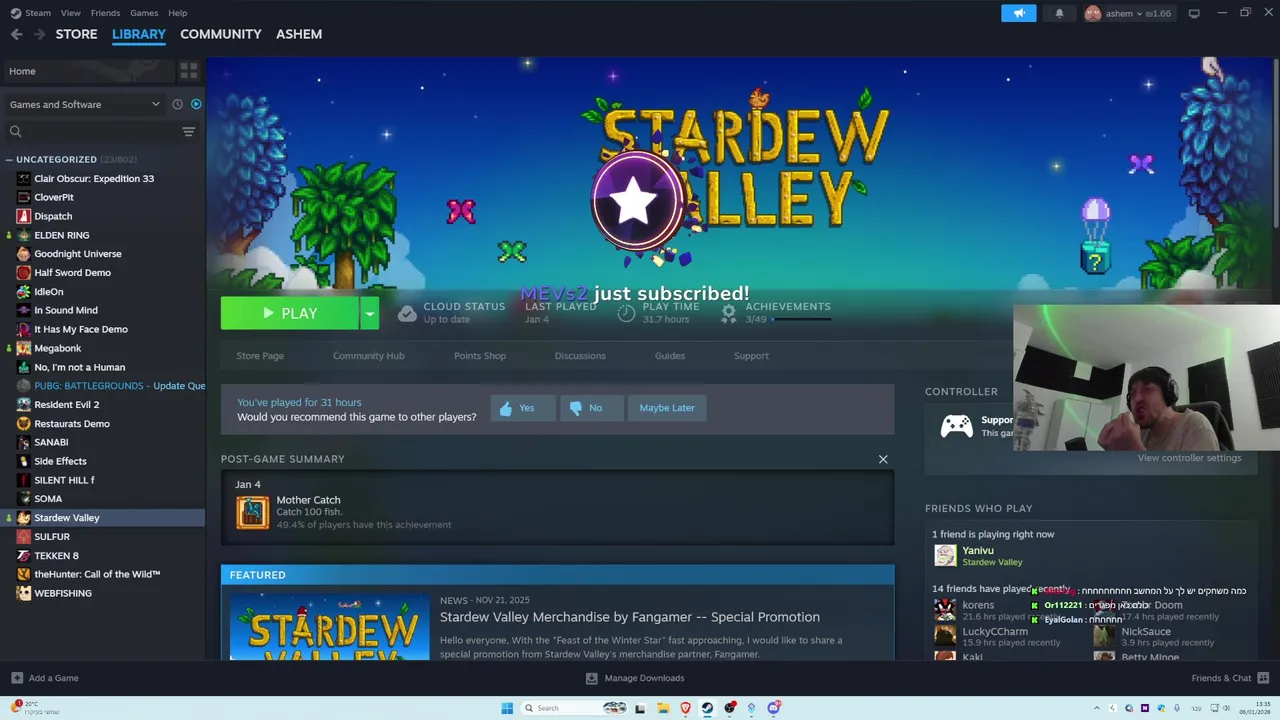The width and height of the screenshot is (1280, 720).
Task: Open the announcements megaphone button
Action: (1019, 13)
